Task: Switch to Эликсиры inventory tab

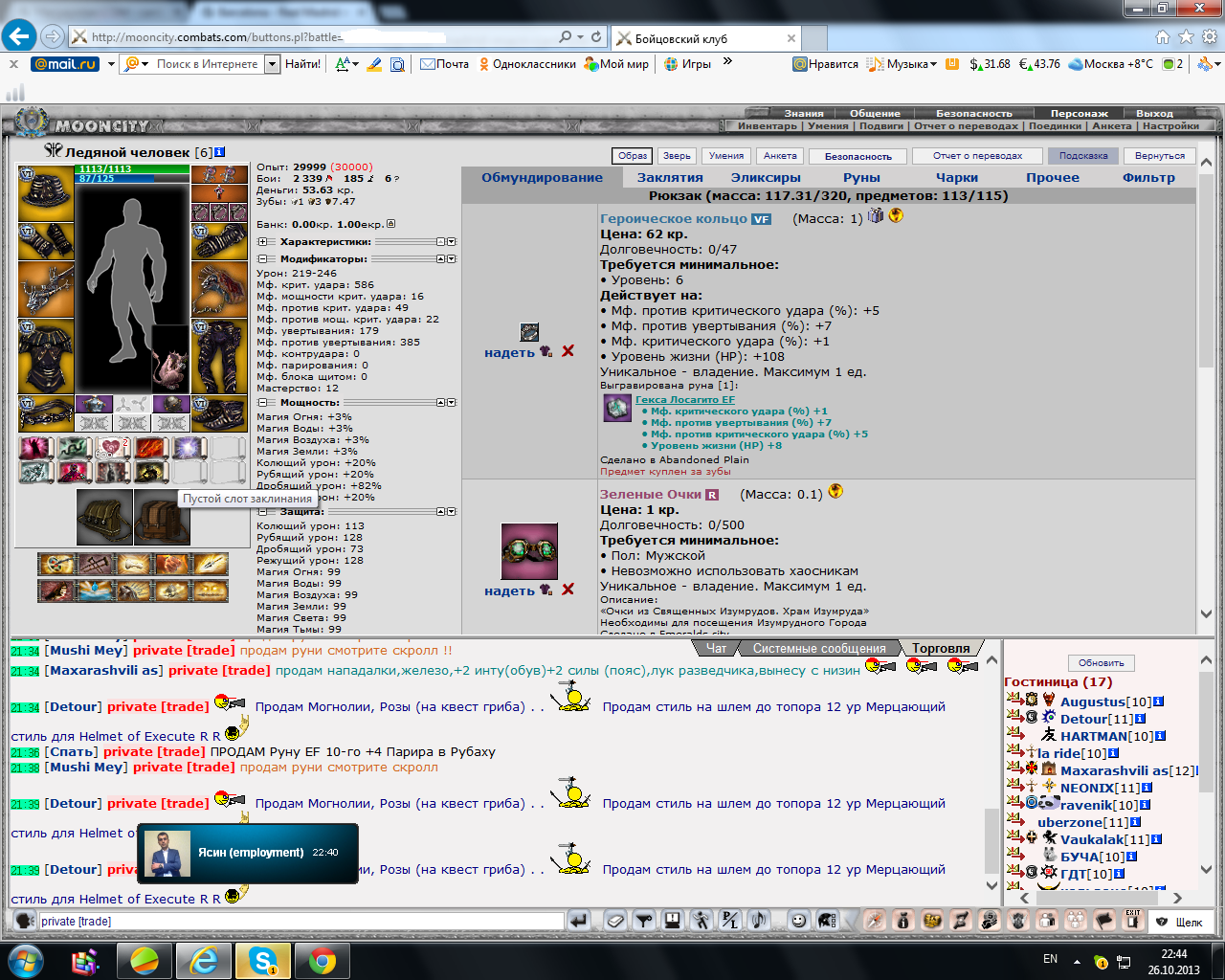Action: pyautogui.click(x=766, y=178)
